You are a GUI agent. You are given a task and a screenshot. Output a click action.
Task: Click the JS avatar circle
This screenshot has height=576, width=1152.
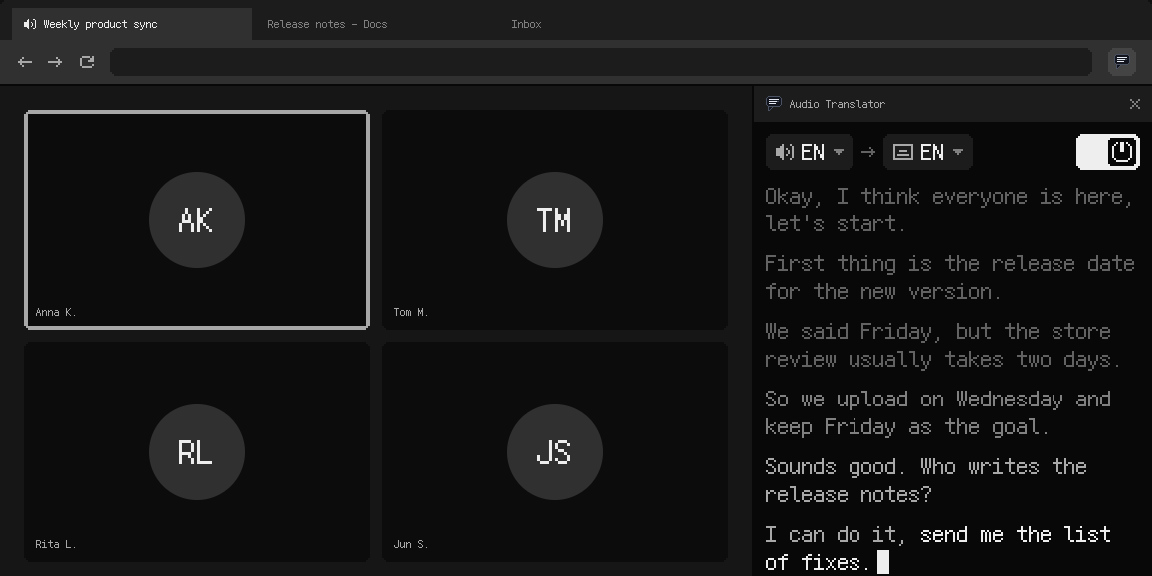pyautogui.click(x=555, y=452)
